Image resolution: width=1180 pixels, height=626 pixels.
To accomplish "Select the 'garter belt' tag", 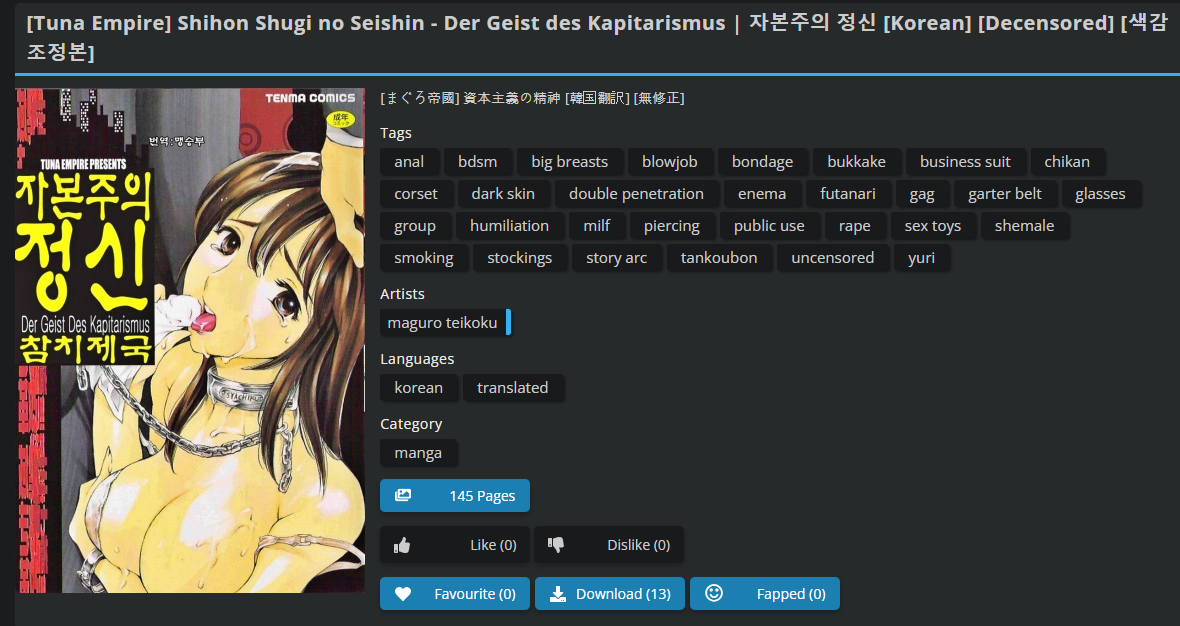I will pos(1005,193).
